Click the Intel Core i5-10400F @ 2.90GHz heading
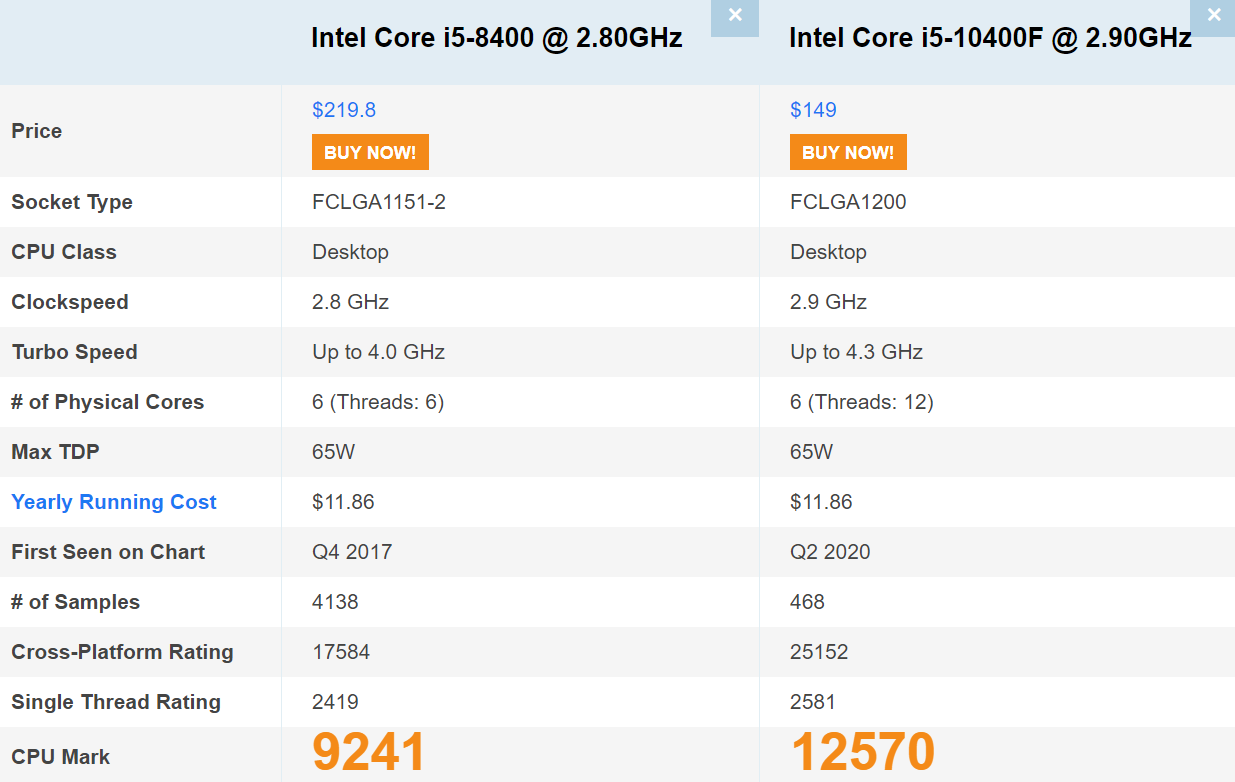The image size is (1235, 782). pos(990,38)
